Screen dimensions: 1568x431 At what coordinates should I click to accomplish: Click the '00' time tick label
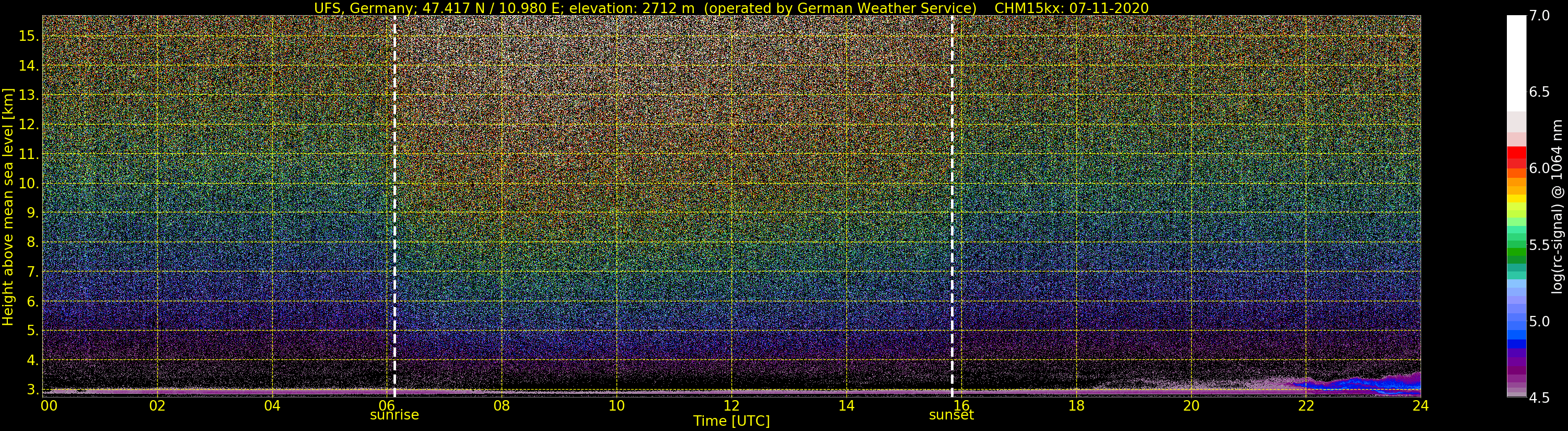[49, 405]
